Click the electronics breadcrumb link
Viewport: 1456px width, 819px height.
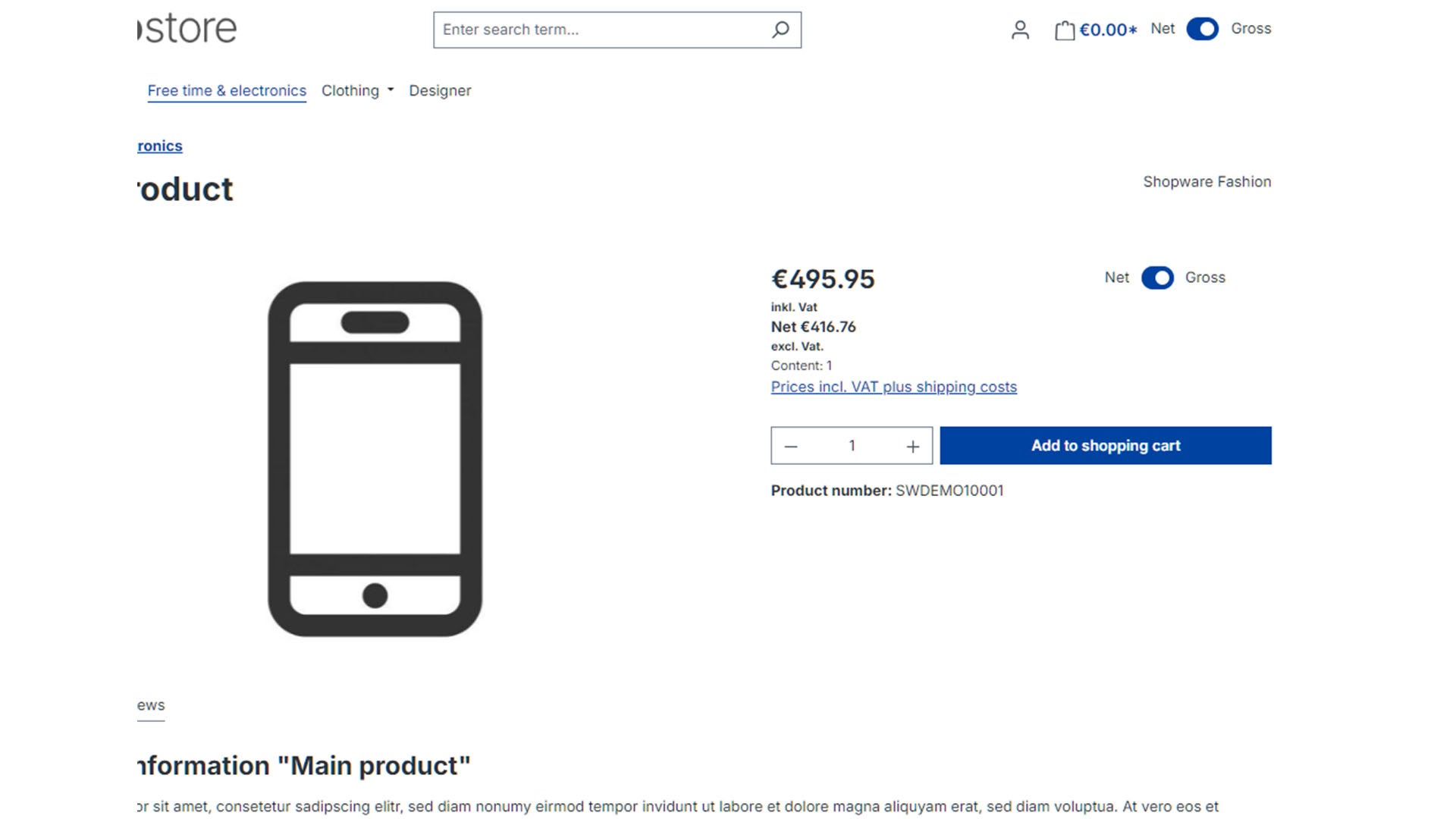coord(160,146)
